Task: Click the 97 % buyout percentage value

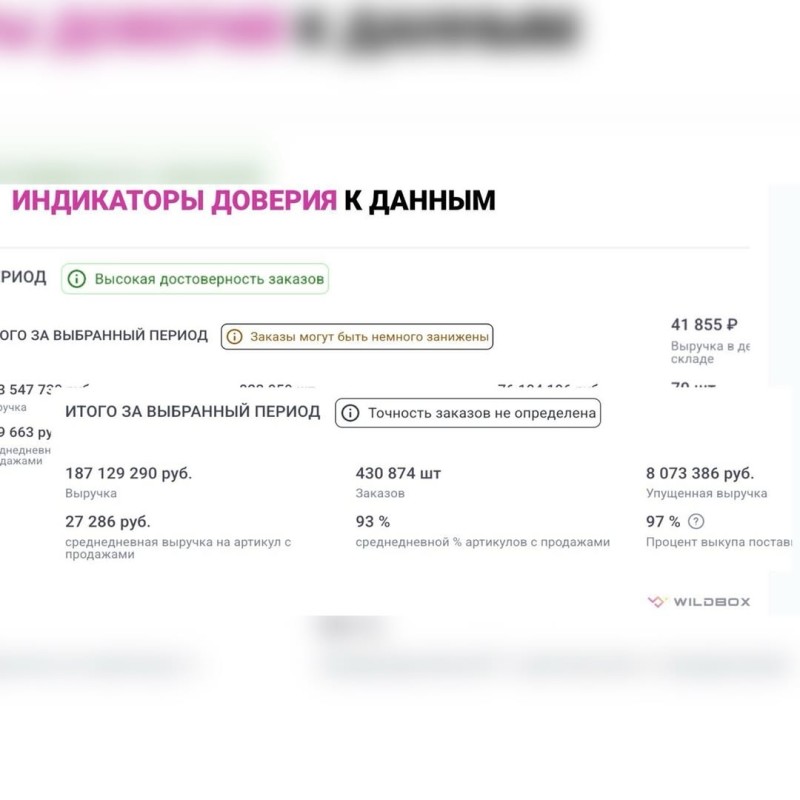Action: [x=663, y=521]
